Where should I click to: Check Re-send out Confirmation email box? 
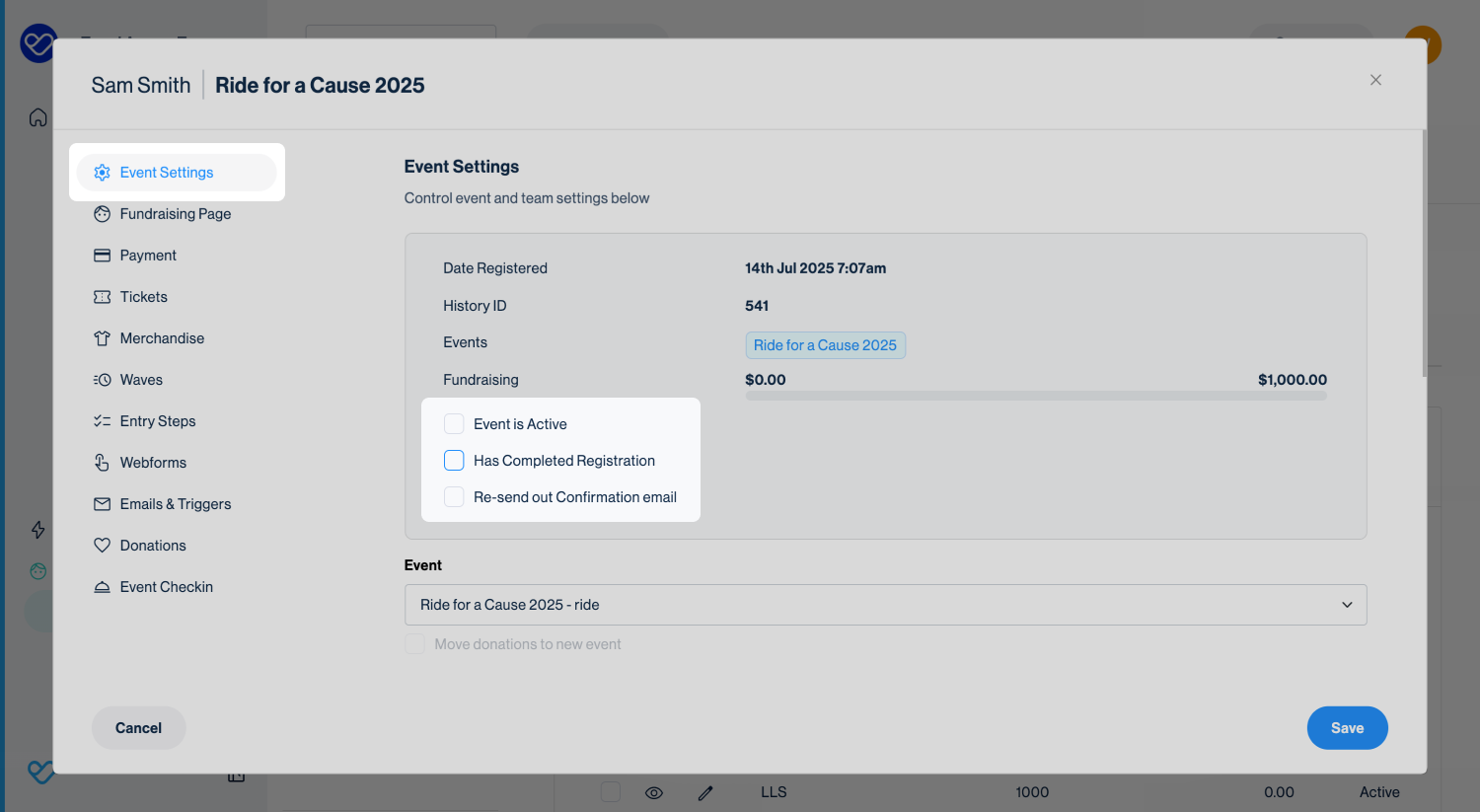(x=454, y=497)
